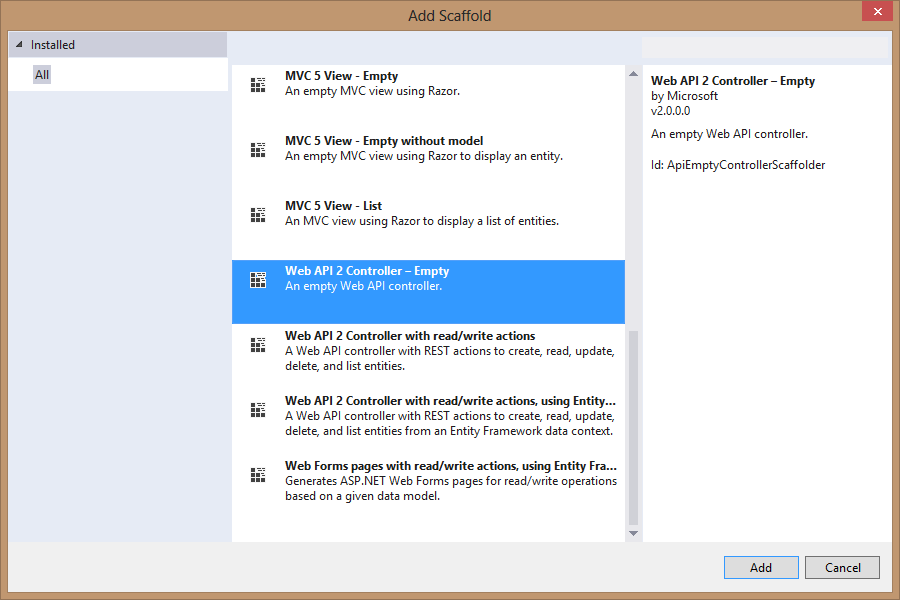Viewport: 900px width, 600px height.
Task: Click the Web Forms pages scaffold icon
Action: click(258, 474)
